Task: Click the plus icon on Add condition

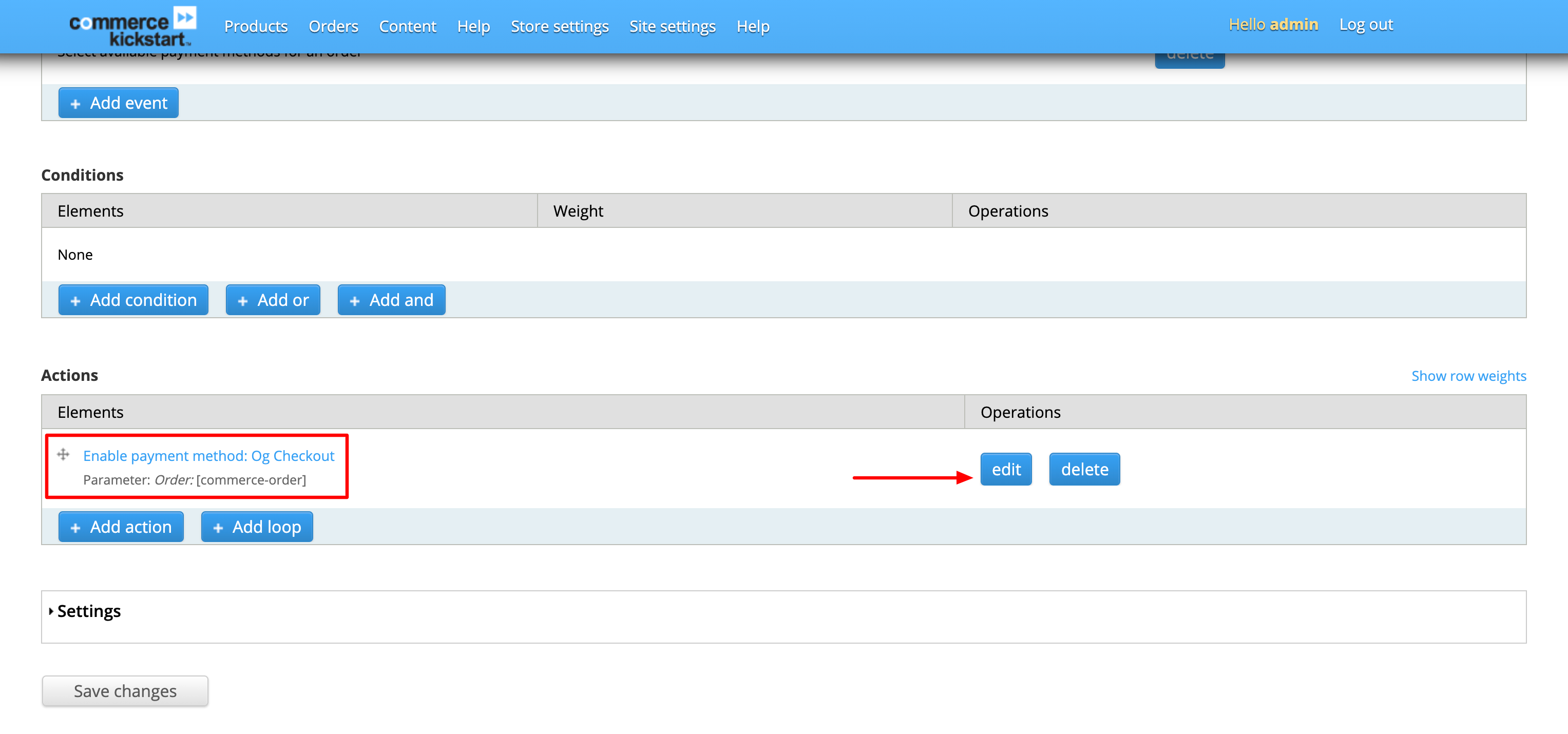Action: coord(75,300)
